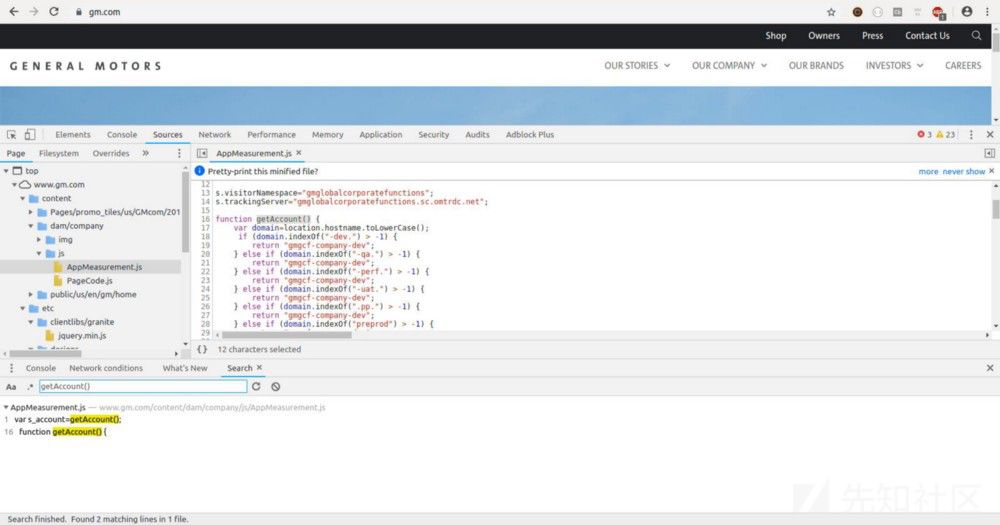Screen dimensions: 1000x525
Task: Toggle match case Aa in search
Action: (11, 387)
